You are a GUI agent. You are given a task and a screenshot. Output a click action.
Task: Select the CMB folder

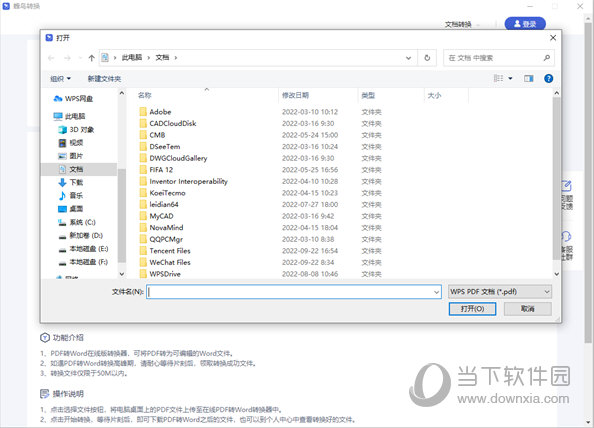(152, 135)
